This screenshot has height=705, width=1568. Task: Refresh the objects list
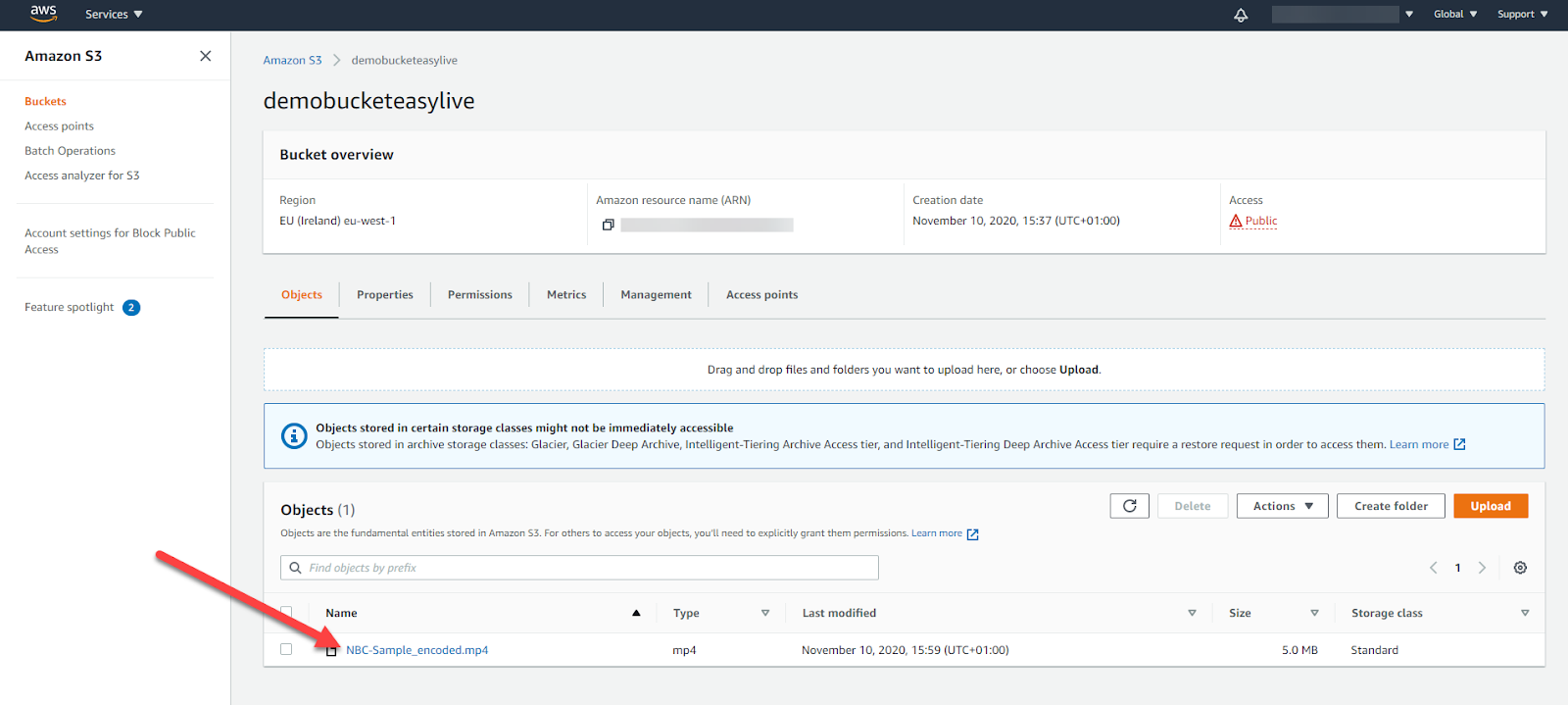1130,506
